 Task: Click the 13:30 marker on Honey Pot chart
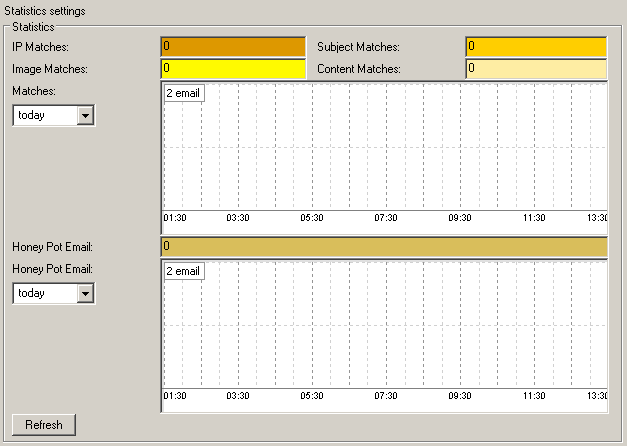pos(597,396)
